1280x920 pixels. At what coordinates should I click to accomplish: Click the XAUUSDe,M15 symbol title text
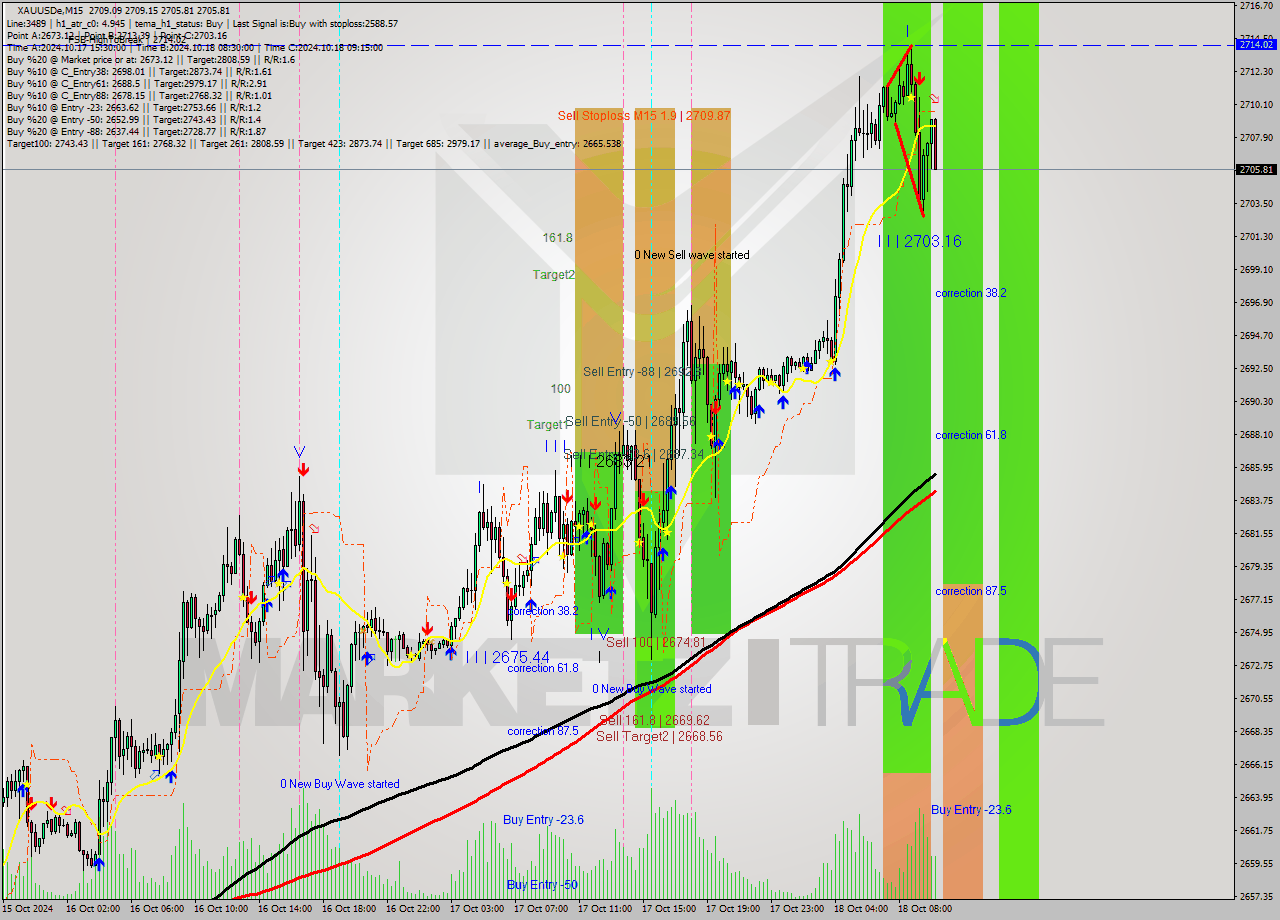[x=50, y=10]
